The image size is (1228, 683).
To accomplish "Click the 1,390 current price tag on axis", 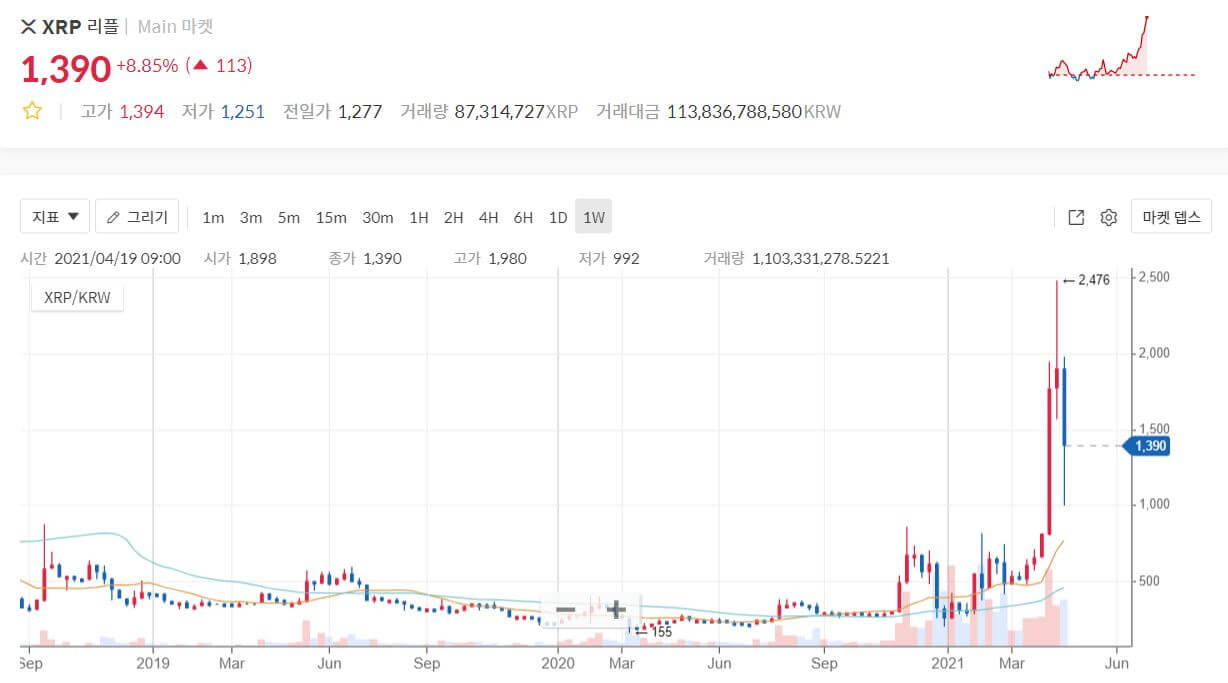I will pyautogui.click(x=1147, y=446).
